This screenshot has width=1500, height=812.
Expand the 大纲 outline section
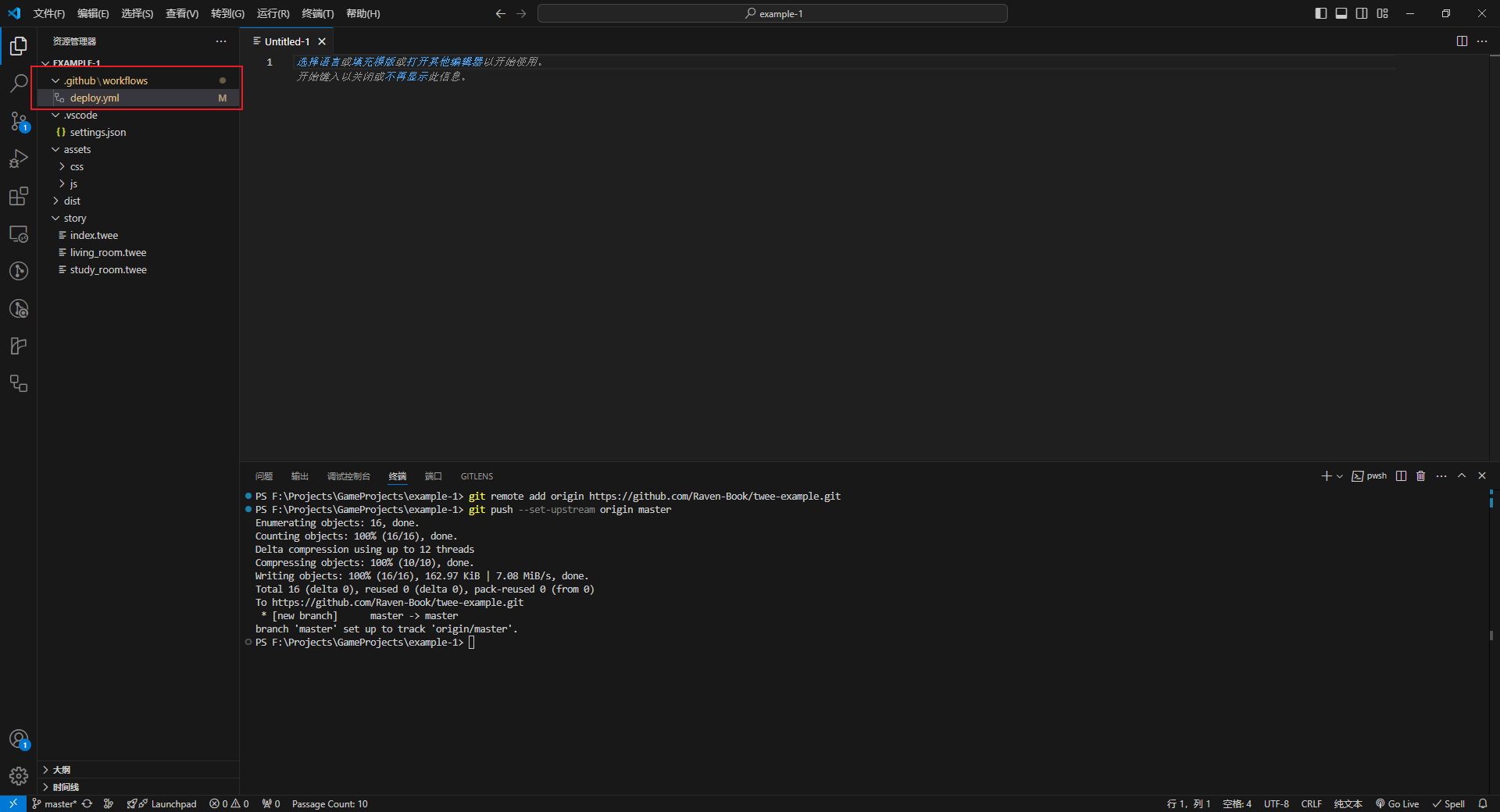pyautogui.click(x=138, y=770)
